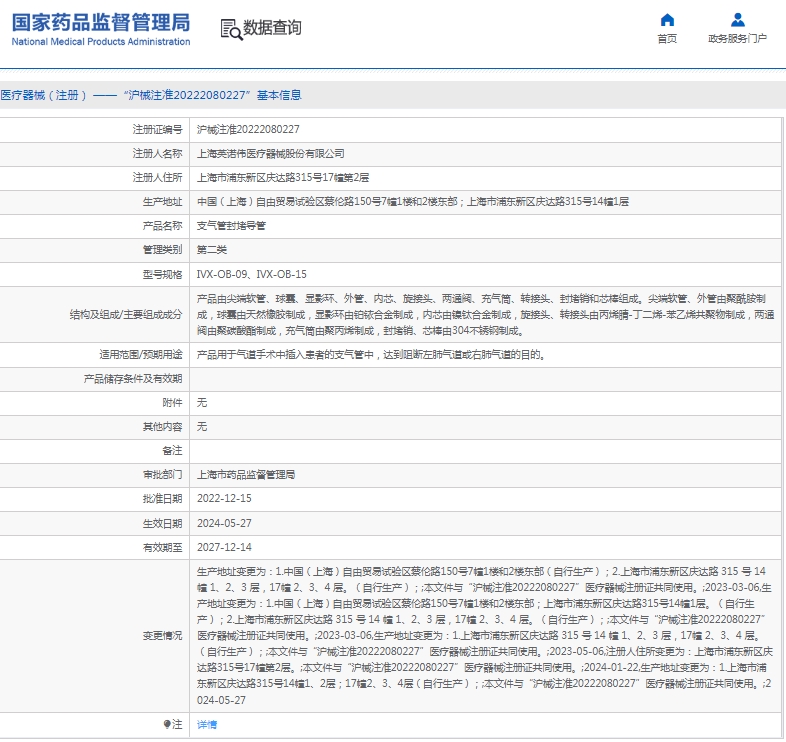Click approval date 2022-12-15
This screenshot has height=742, width=786.
[224, 498]
